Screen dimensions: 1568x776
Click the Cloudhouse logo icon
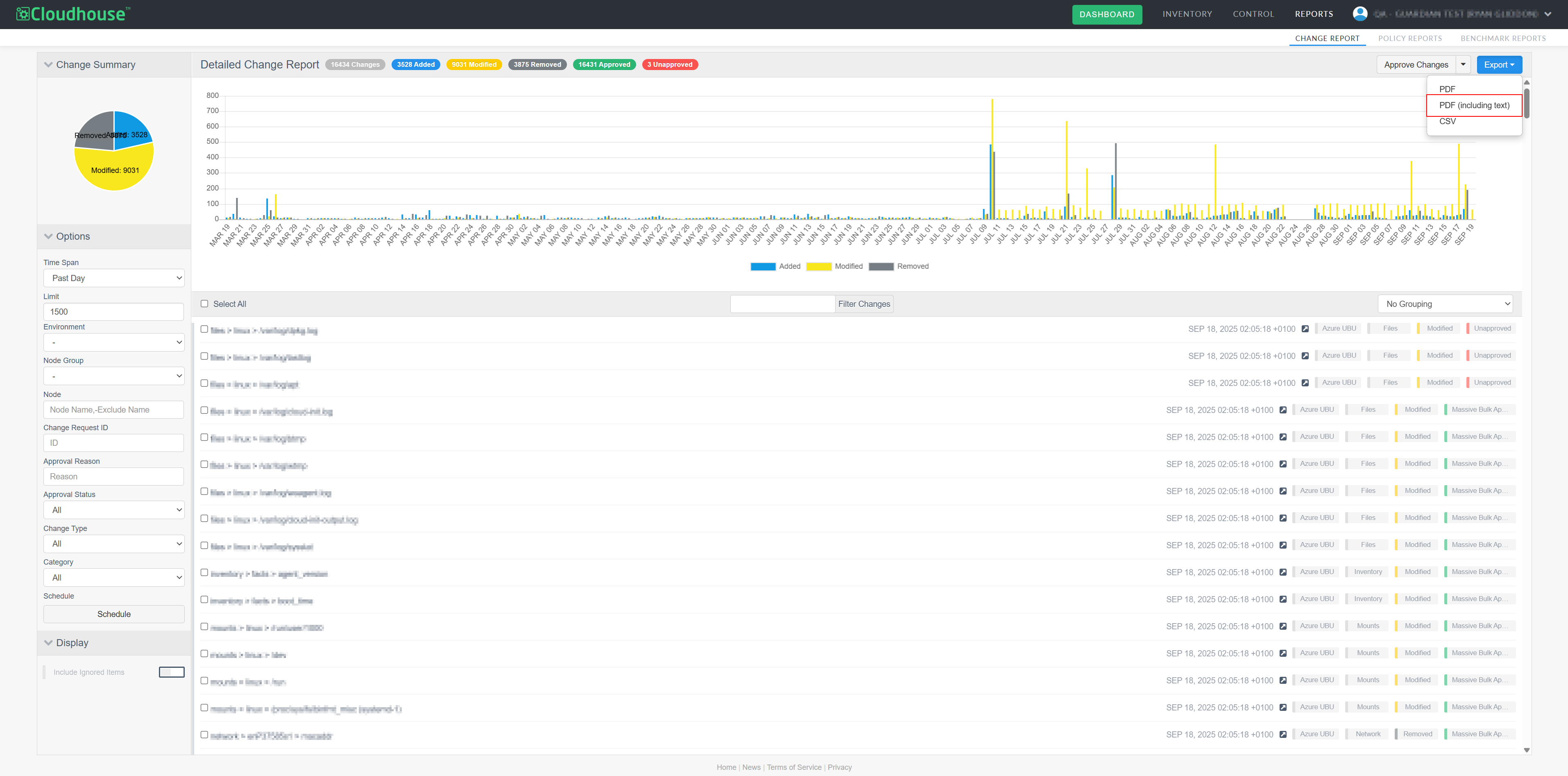click(x=23, y=14)
